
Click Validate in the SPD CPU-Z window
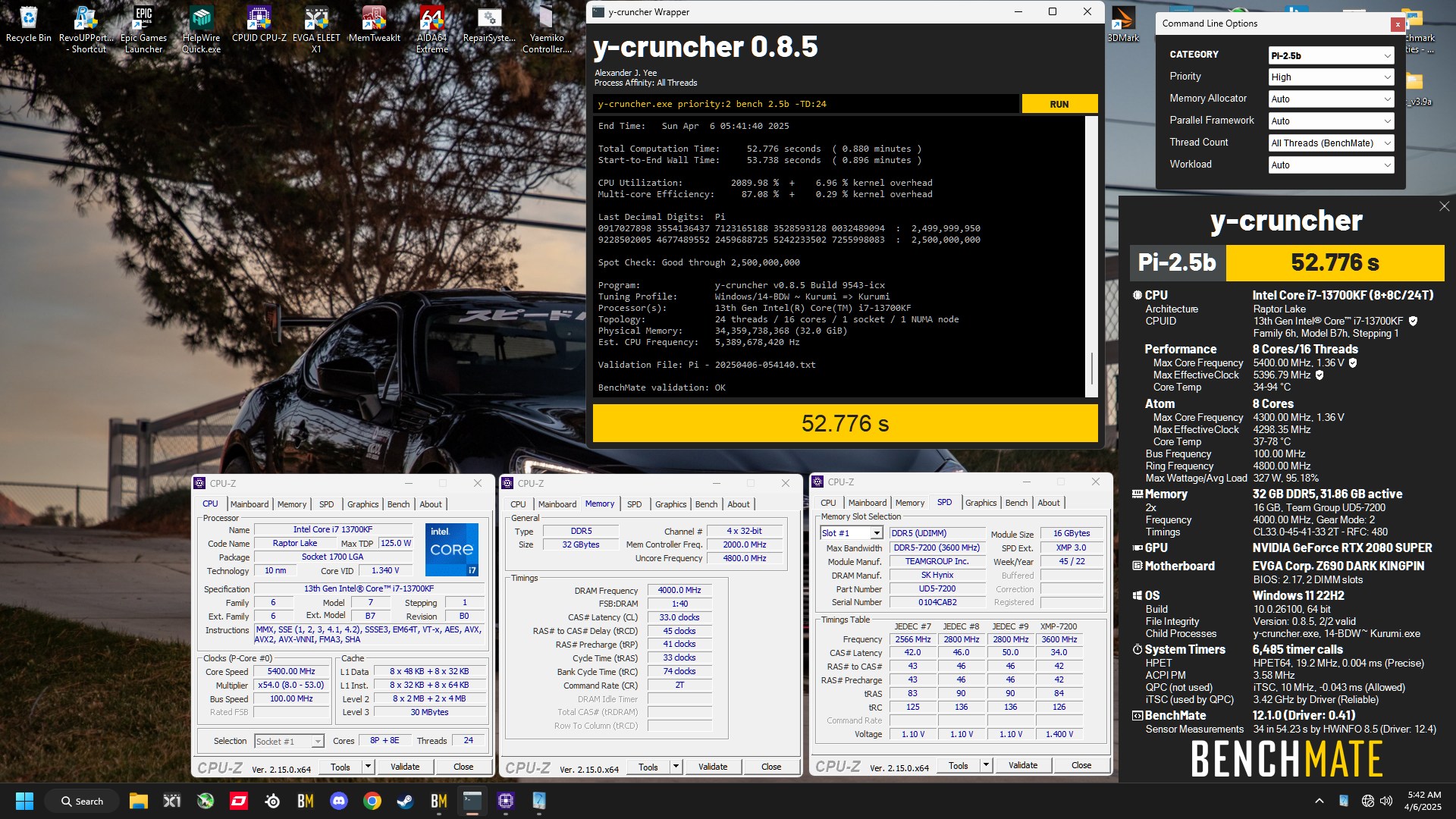[1023, 765]
